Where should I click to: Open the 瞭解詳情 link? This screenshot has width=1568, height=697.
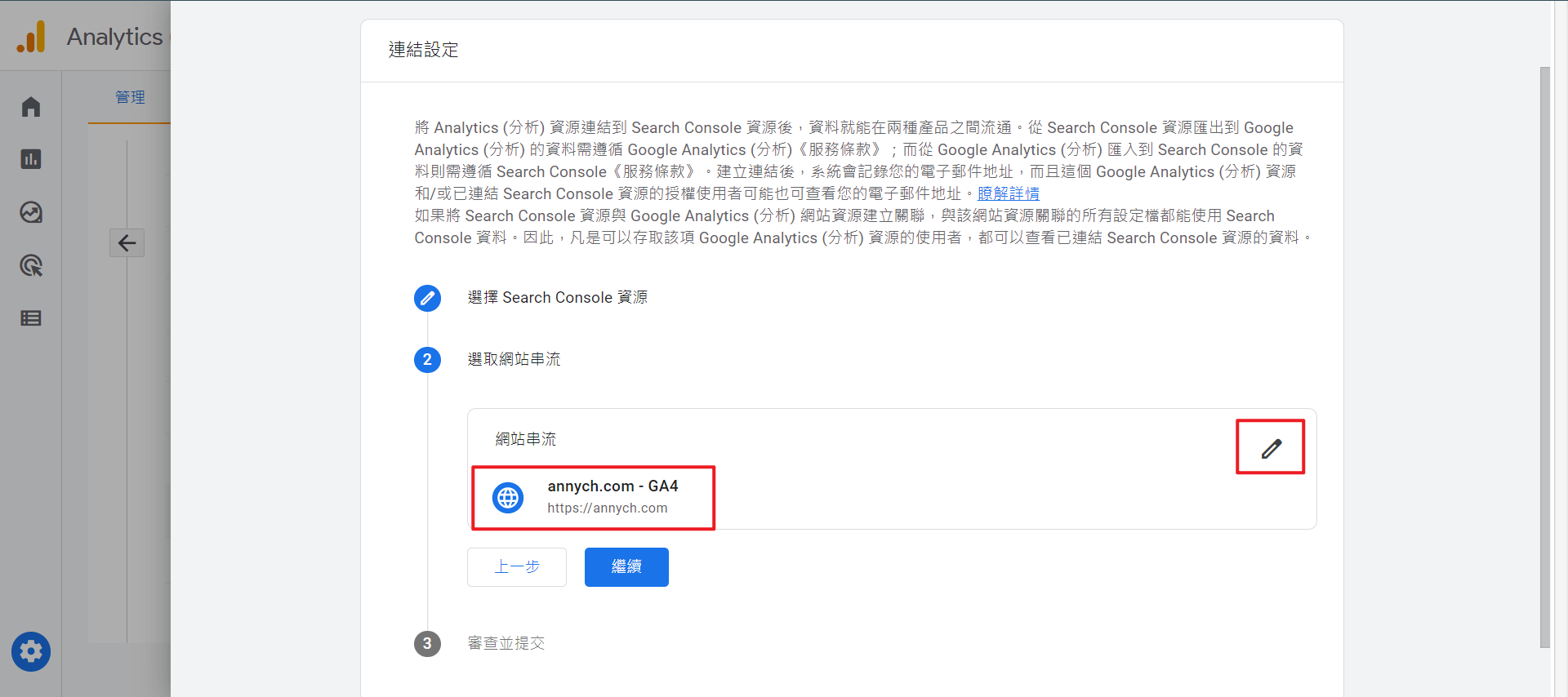tap(1009, 193)
